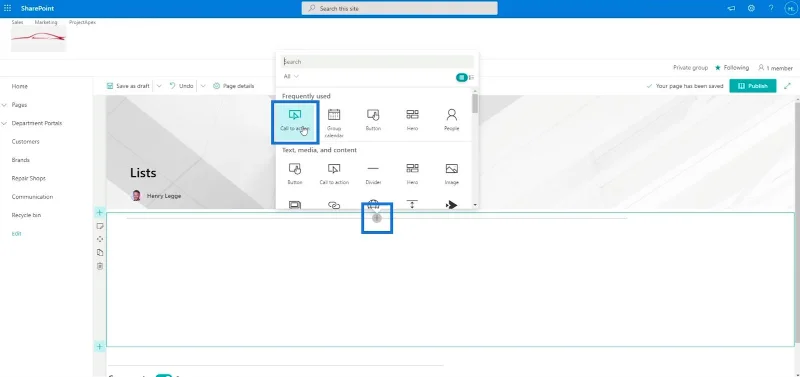Open Communication in left navigation

click(32, 196)
